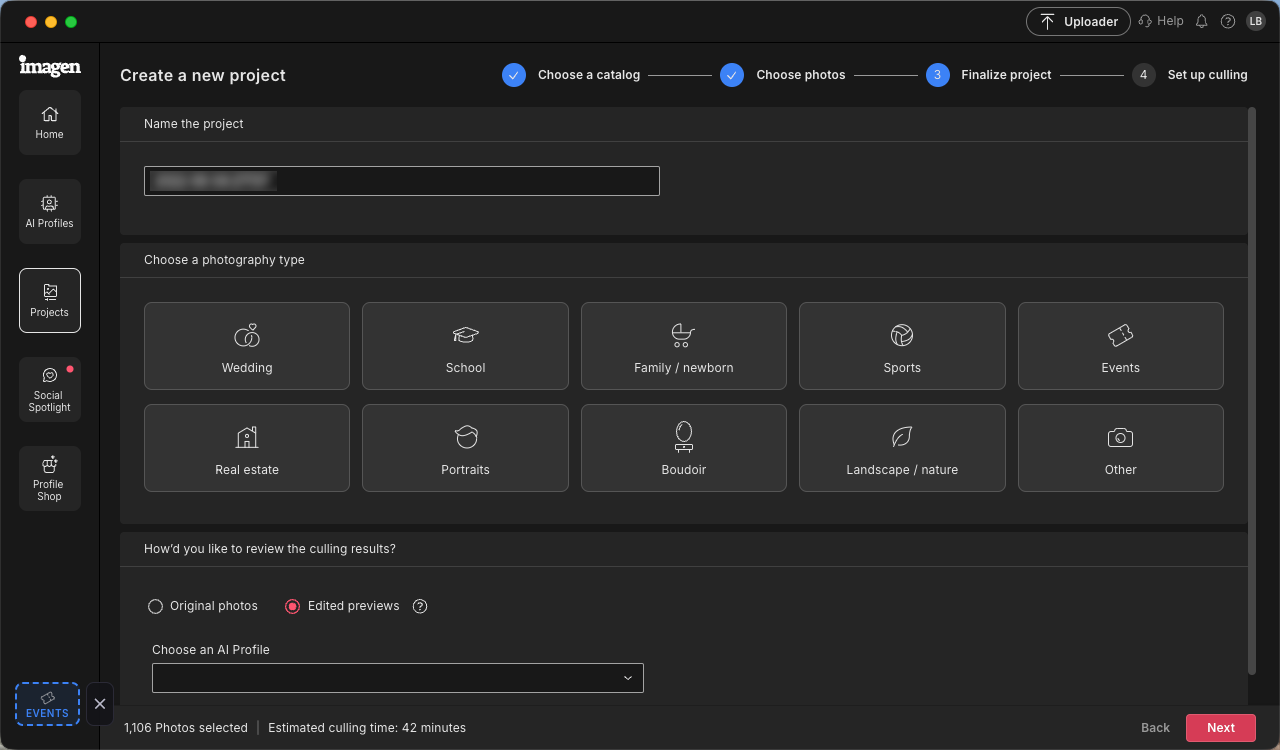Open the Home section in sidebar
This screenshot has width=1280, height=750.
[x=50, y=123]
